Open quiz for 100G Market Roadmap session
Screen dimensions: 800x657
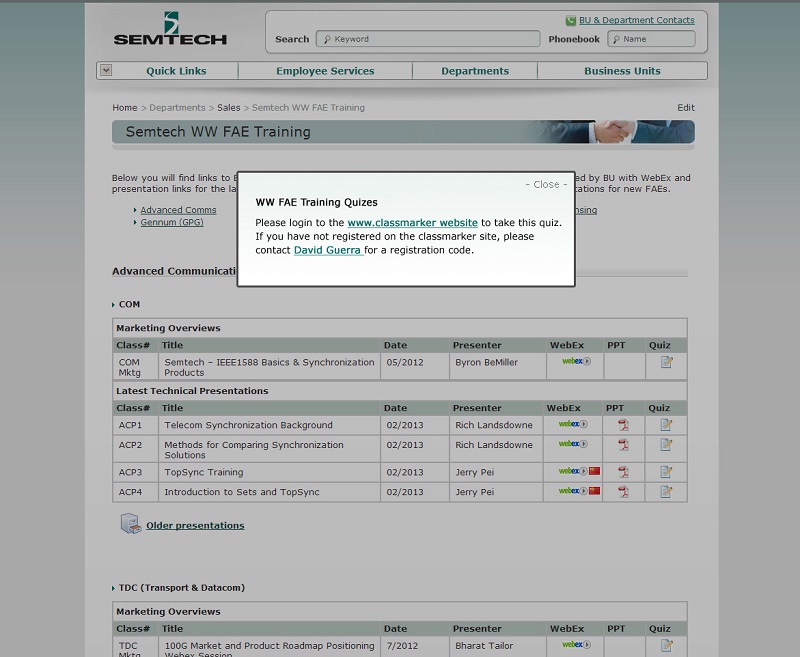pos(666,646)
